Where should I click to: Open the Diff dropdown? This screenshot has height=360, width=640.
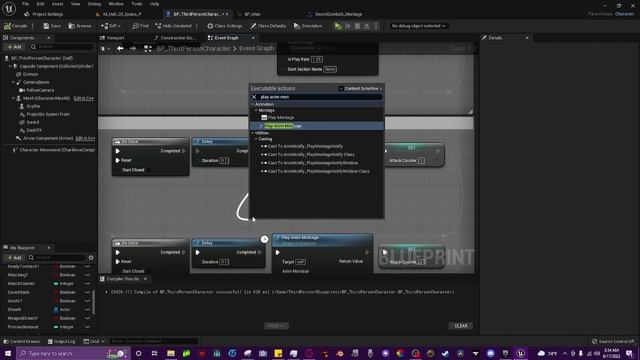(x=111, y=26)
